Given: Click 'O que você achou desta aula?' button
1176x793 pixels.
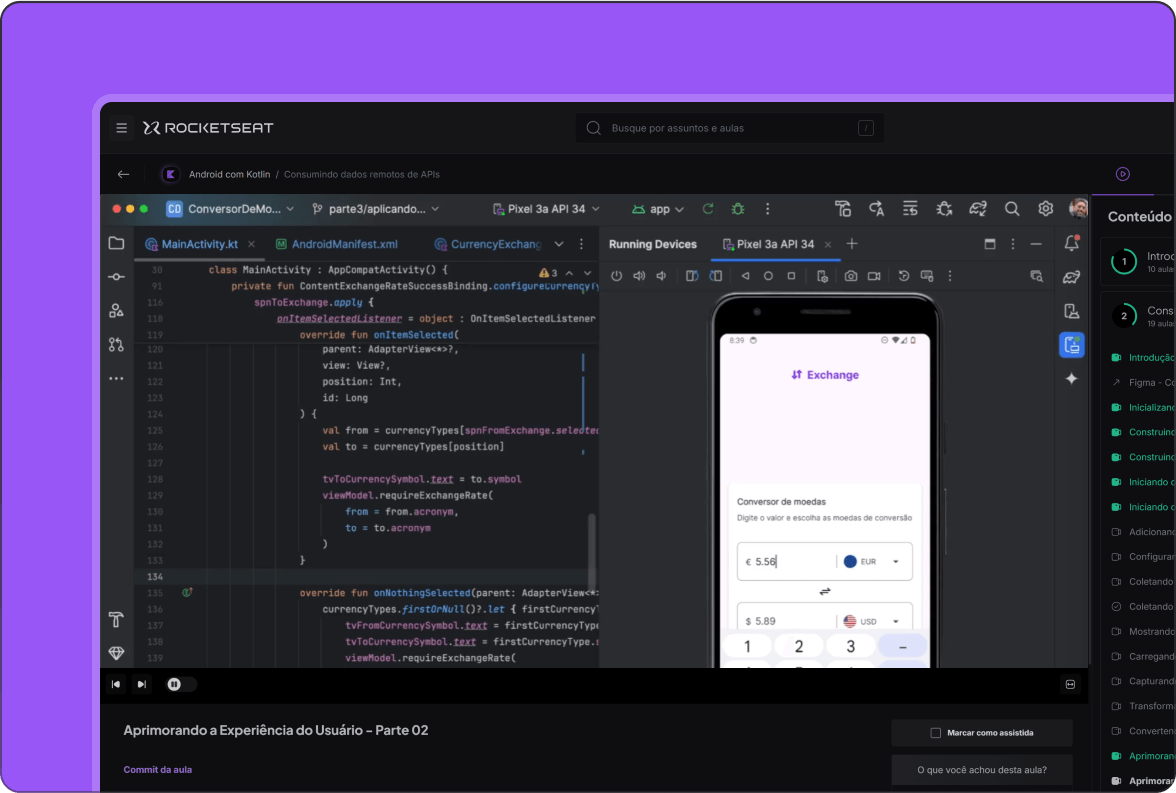Looking at the screenshot, I should coord(981,770).
